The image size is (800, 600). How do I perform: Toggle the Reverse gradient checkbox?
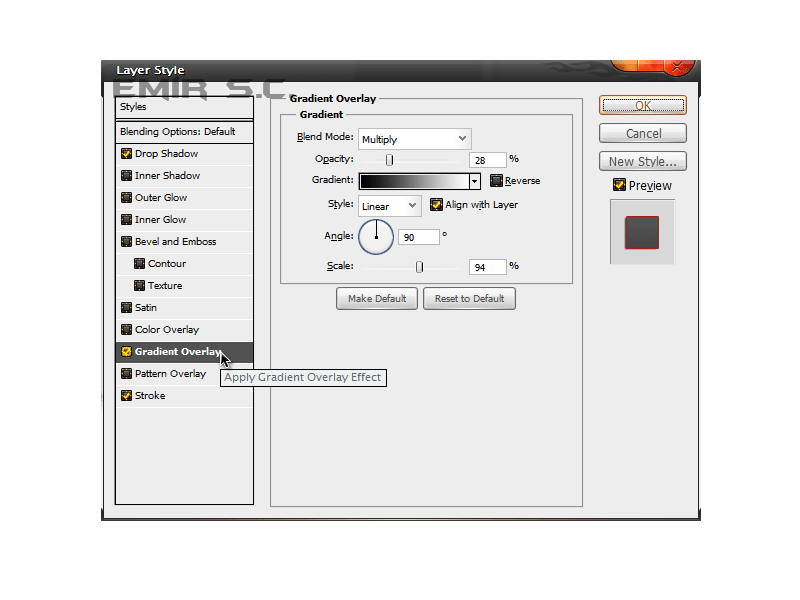(496, 181)
